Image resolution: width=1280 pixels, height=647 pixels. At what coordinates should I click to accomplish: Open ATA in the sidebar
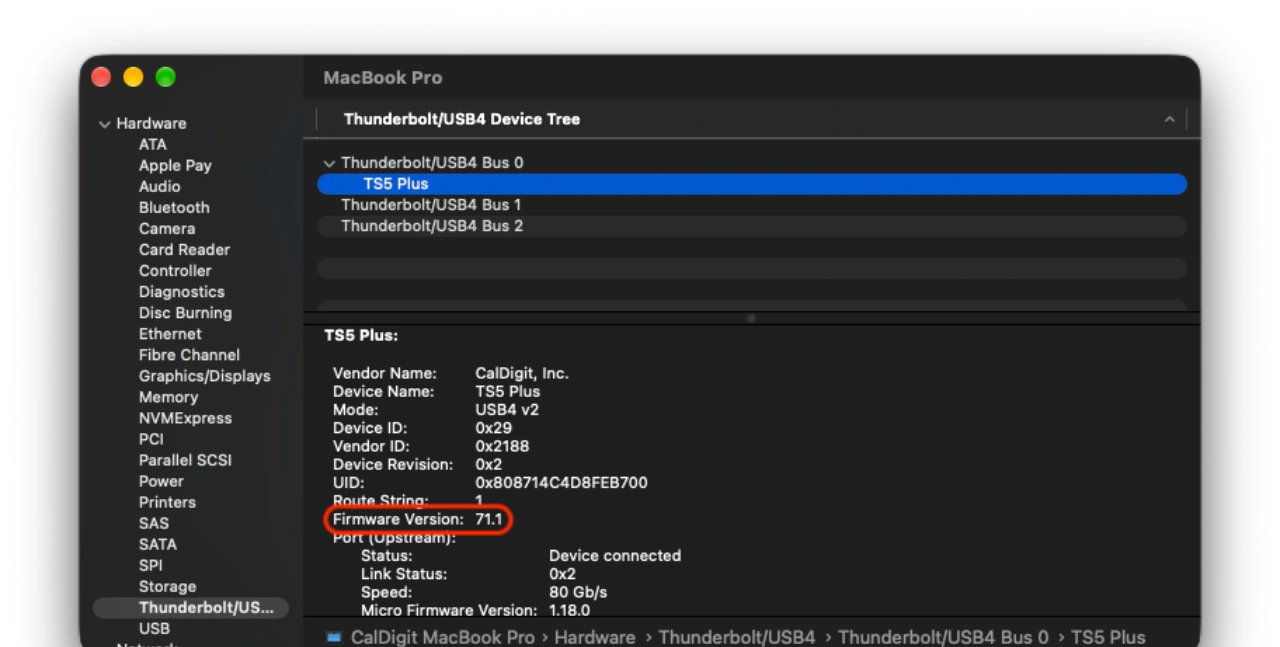point(153,144)
